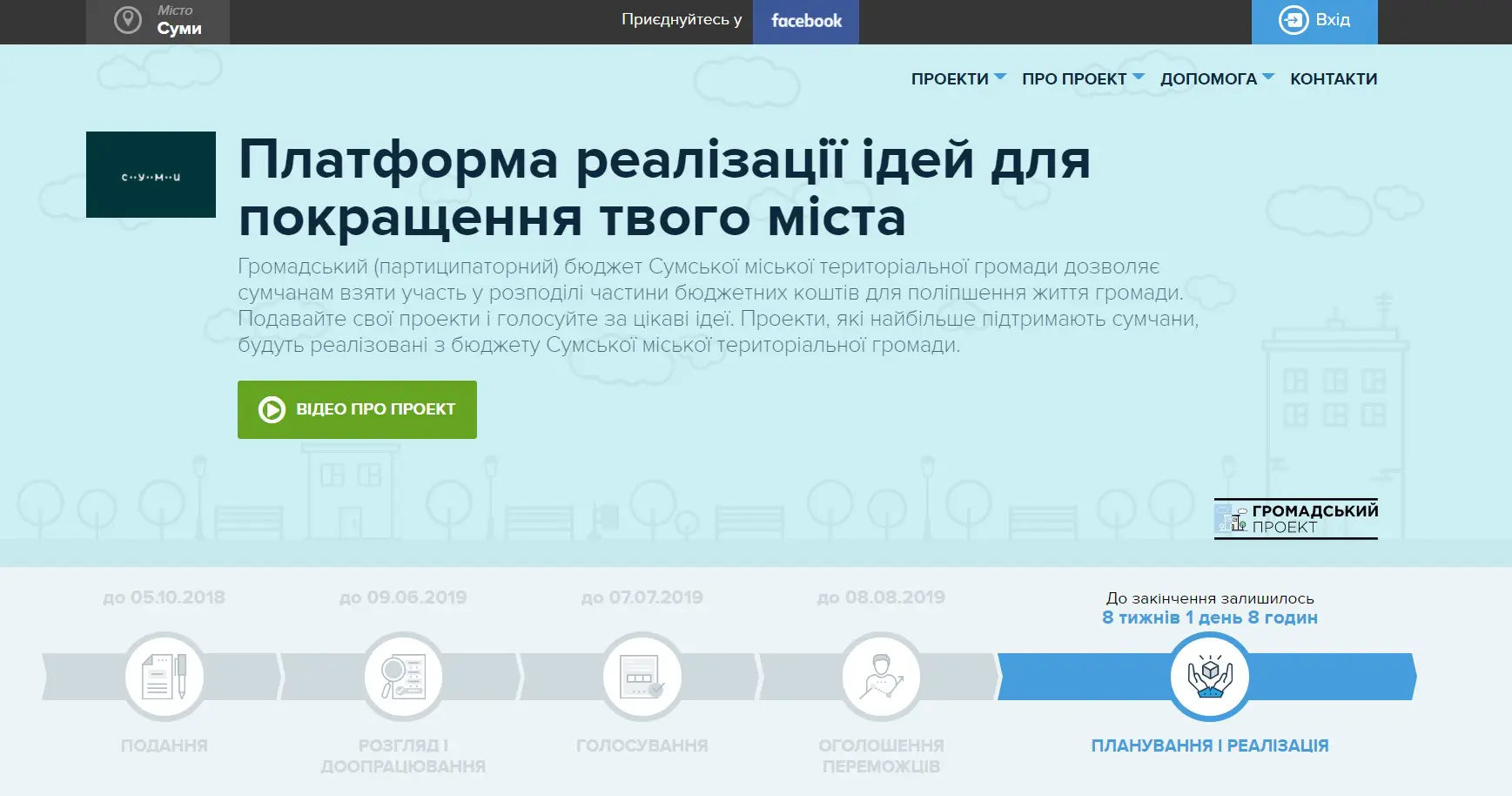Click the Планування і реалізація hands icon
Screen dimensions: 1512x796
click(1209, 677)
